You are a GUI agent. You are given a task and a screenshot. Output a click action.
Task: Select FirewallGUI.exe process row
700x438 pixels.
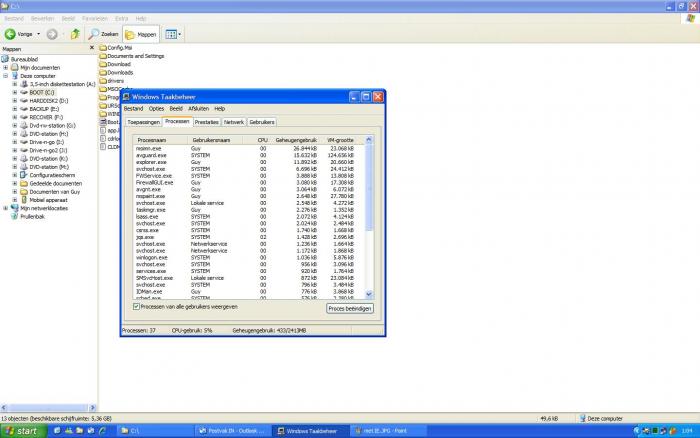(248, 183)
